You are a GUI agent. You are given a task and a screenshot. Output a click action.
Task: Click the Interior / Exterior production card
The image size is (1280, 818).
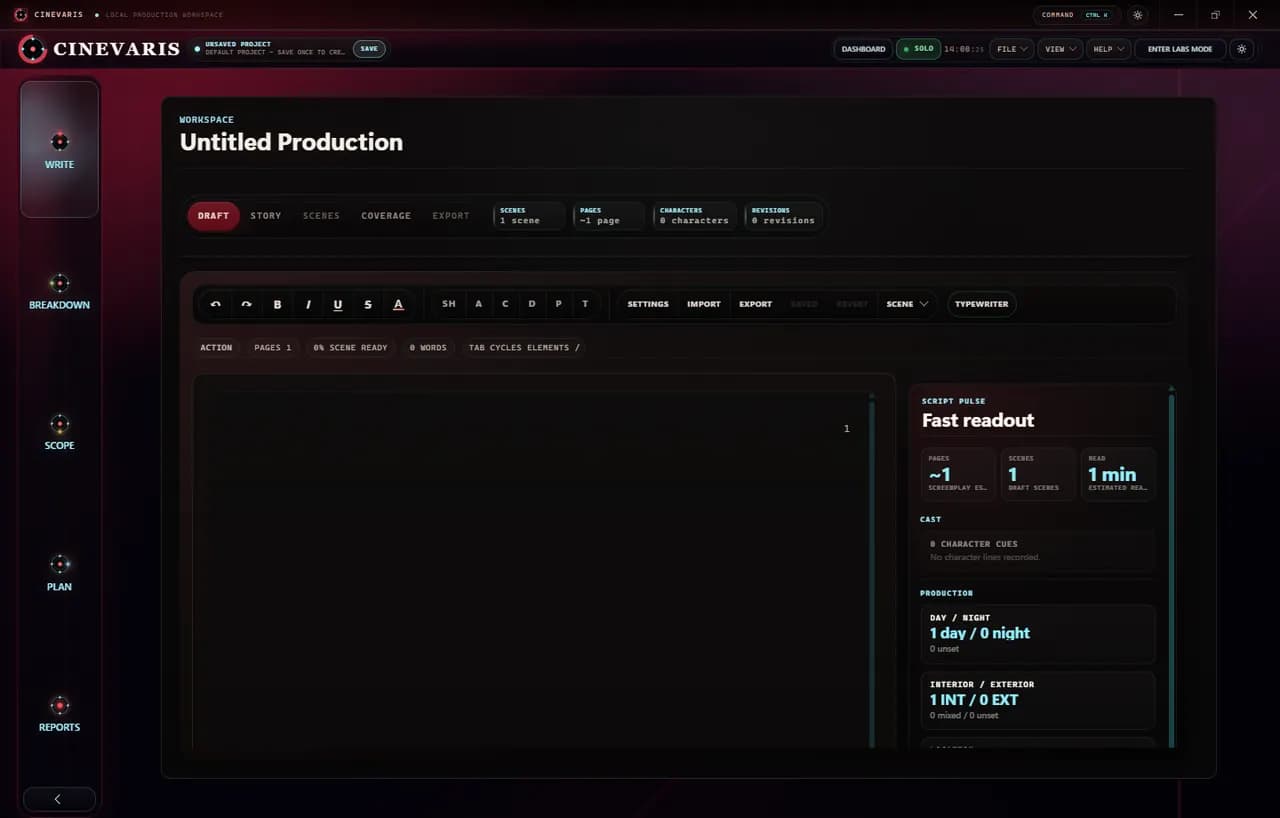(x=1037, y=700)
